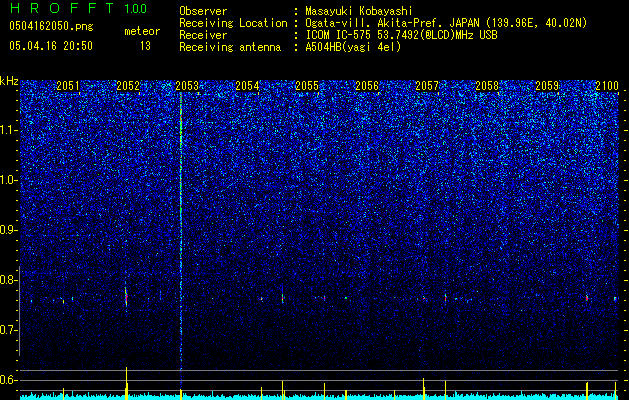629x400 pixels.
Task: Select the 0.7 frequency axis label
Action: pos(8,330)
